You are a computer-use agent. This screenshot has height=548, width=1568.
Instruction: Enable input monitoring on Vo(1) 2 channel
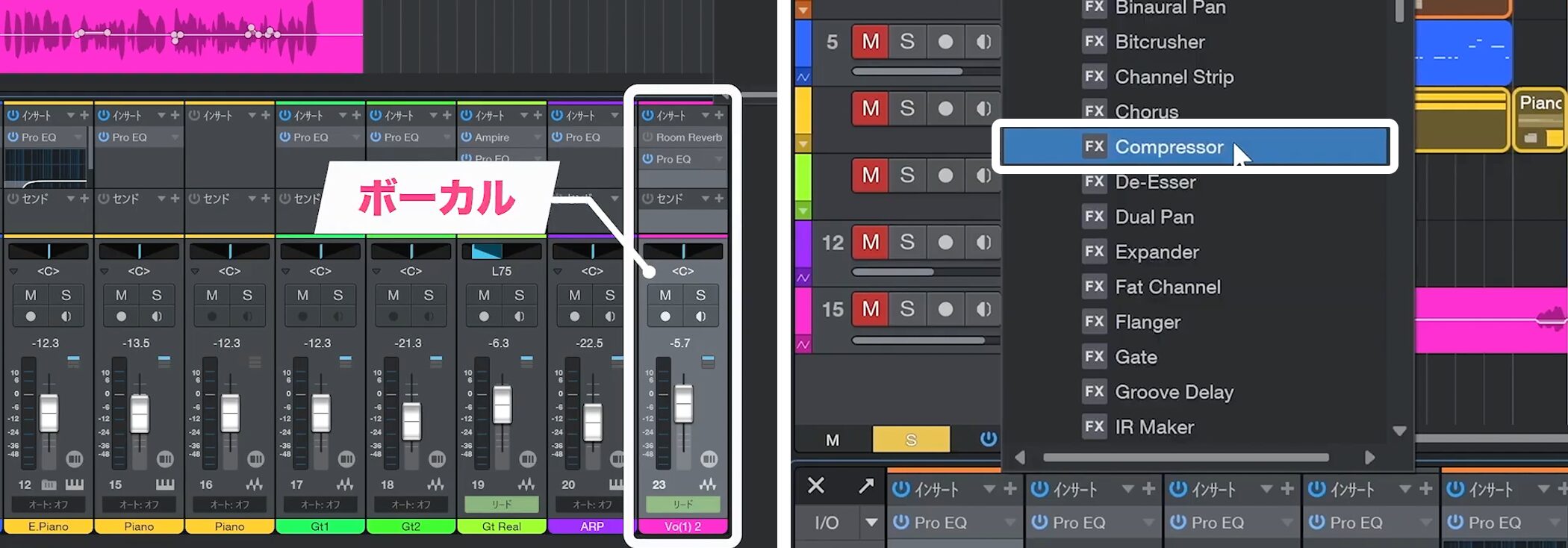tap(701, 317)
